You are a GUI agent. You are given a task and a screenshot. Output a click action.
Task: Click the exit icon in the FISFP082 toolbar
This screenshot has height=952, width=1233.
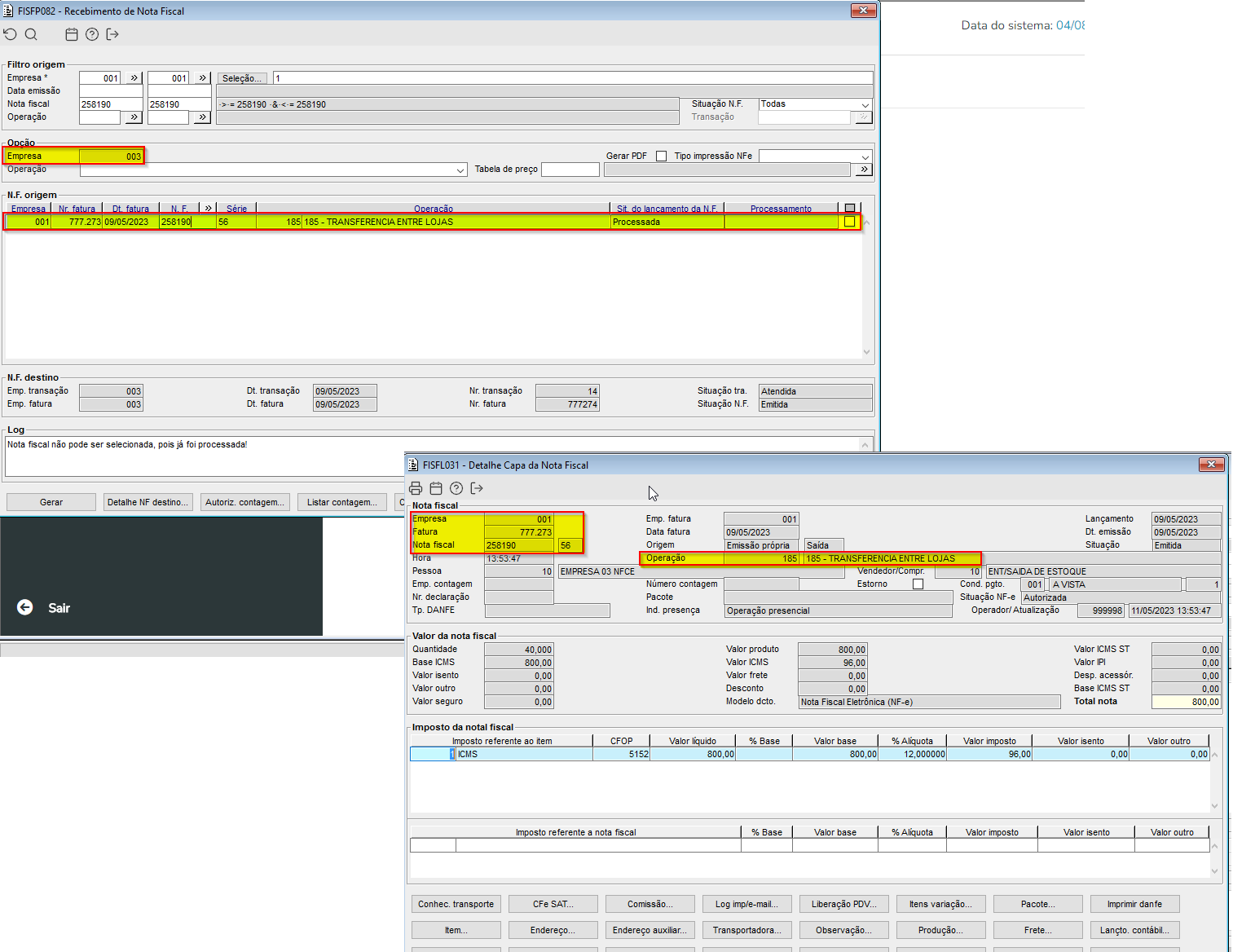tap(112, 34)
